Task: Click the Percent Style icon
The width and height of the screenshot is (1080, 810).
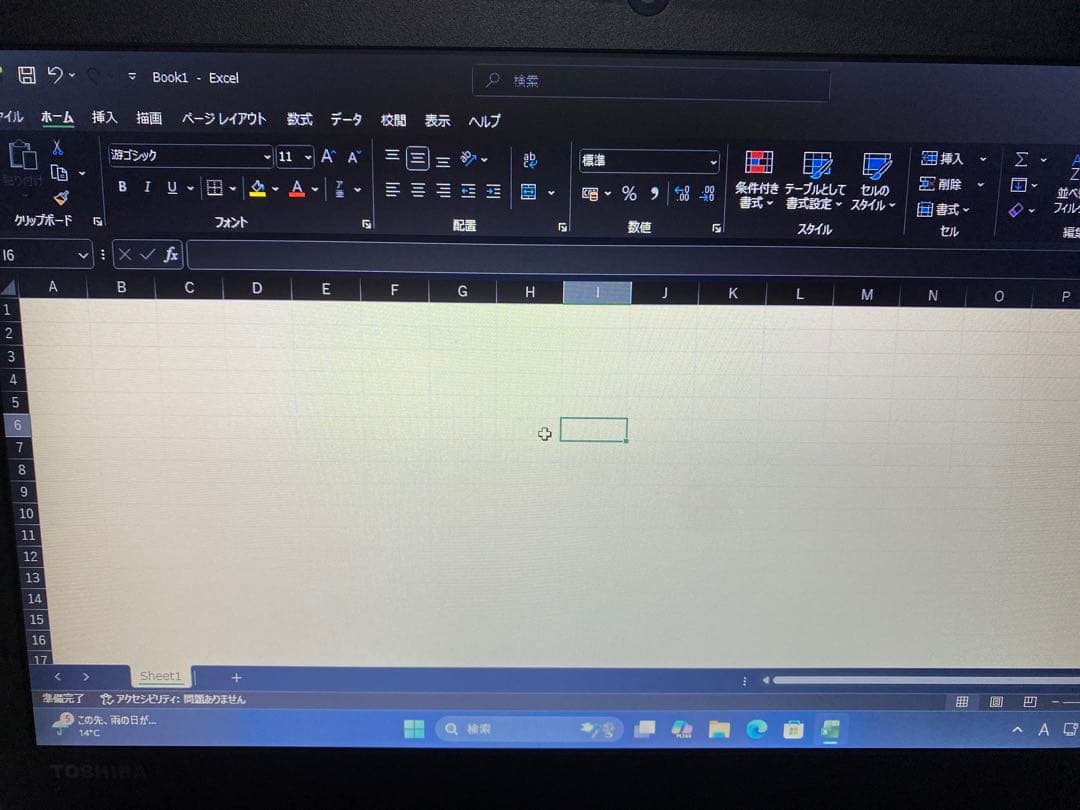Action: pos(629,194)
